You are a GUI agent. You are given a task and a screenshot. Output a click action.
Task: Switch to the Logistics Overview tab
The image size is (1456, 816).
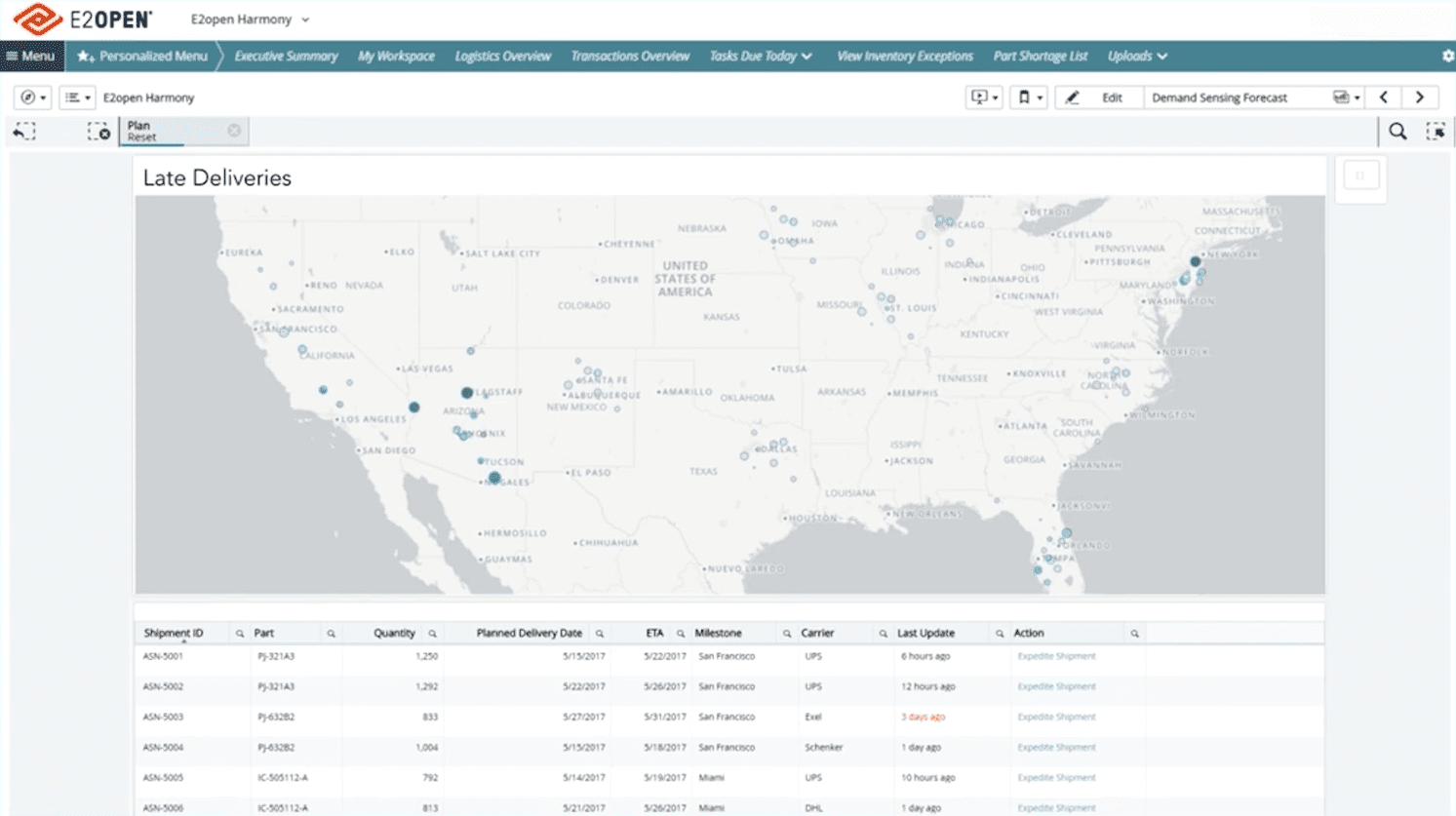pyautogui.click(x=502, y=56)
